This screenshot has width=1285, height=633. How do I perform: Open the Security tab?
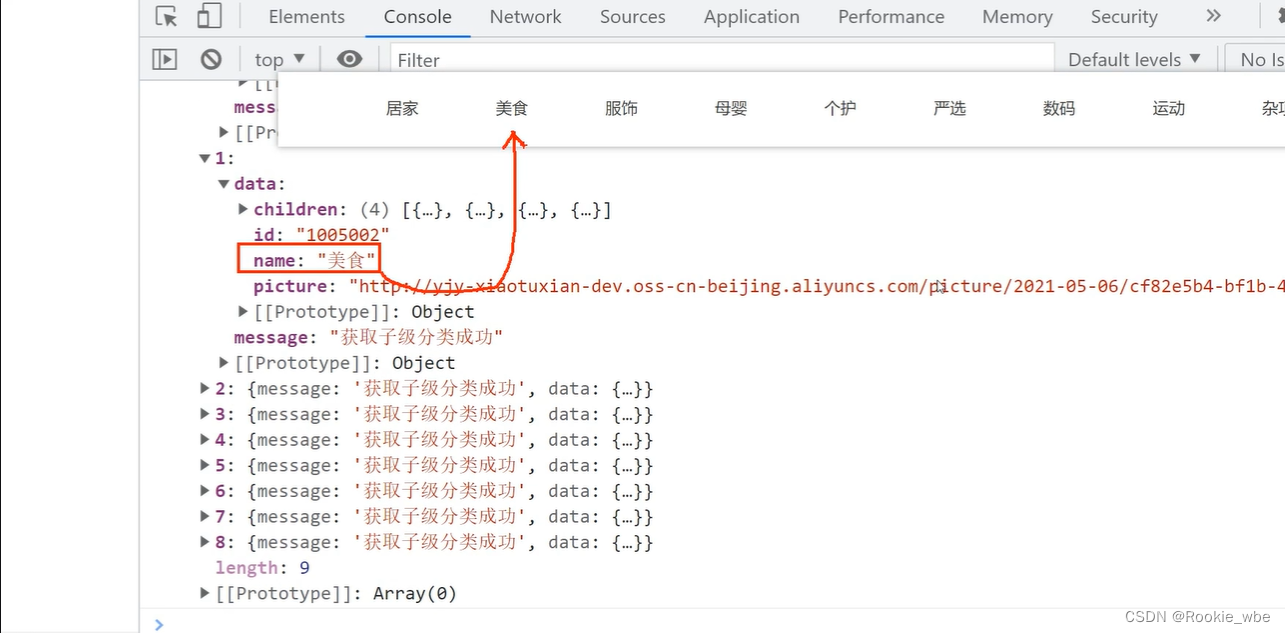(x=1124, y=17)
